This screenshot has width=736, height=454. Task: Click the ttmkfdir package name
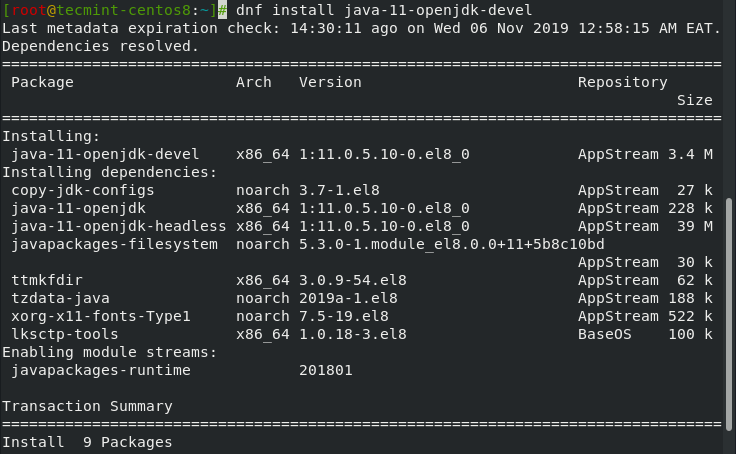47,280
